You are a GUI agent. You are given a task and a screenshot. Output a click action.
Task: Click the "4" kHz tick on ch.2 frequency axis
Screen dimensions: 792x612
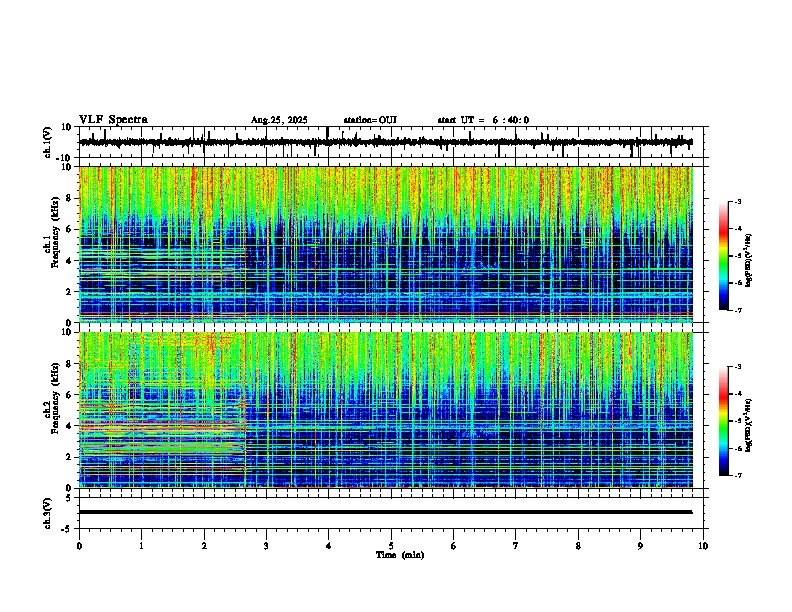pos(70,426)
